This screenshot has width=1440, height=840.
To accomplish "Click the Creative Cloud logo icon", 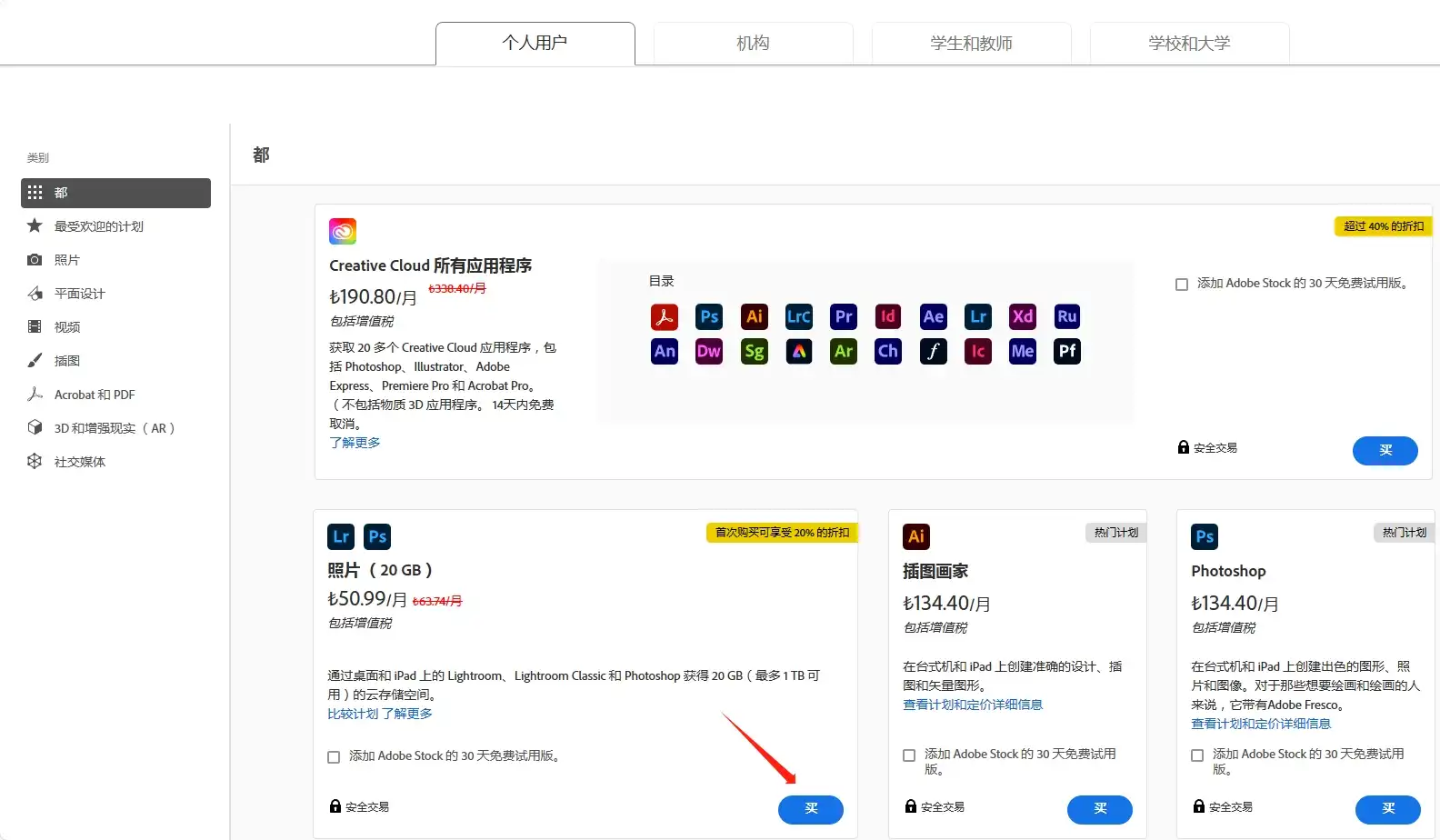I will tap(343, 232).
